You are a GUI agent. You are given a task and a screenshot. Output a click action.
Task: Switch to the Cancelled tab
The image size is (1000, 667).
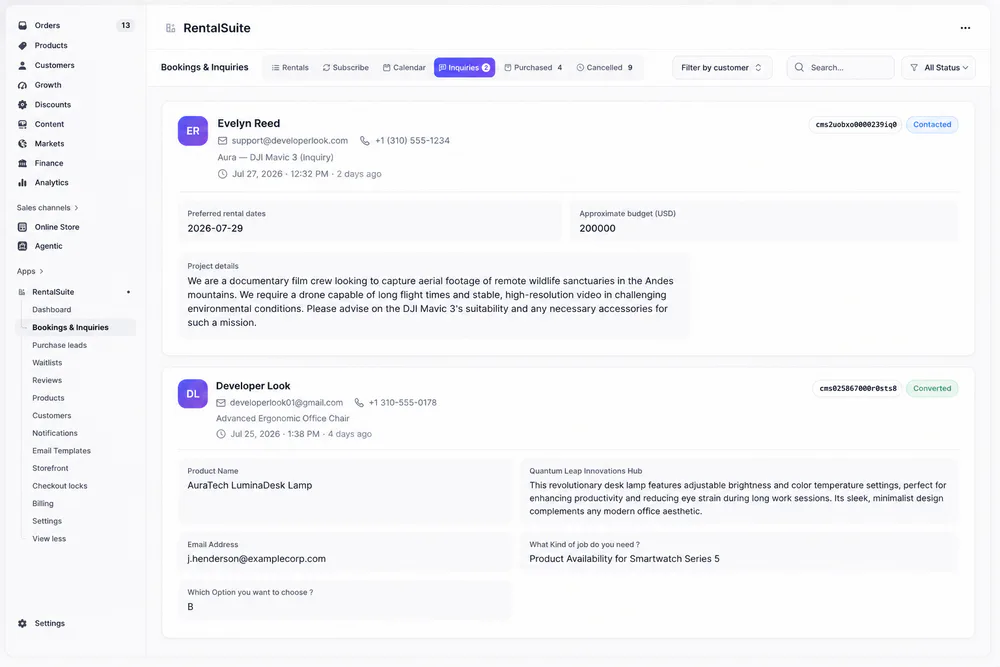pos(605,68)
